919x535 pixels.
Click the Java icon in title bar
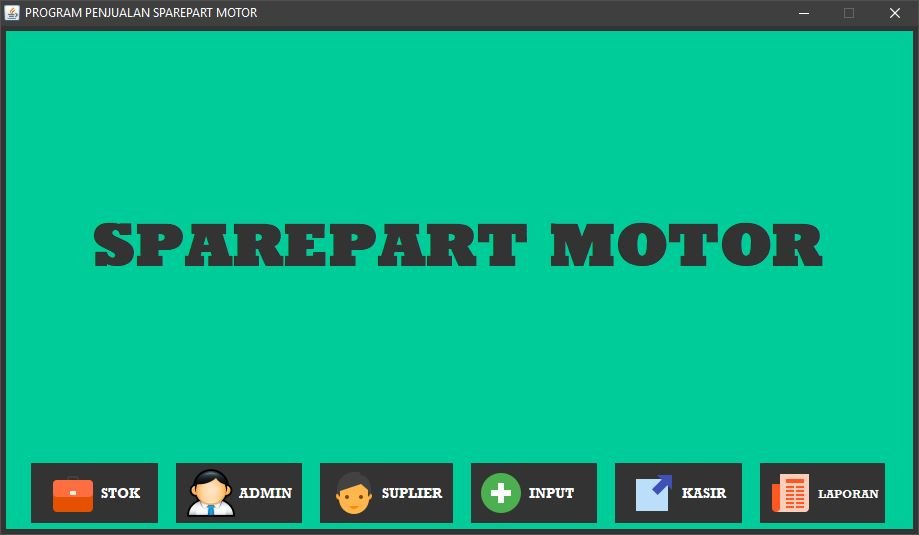[x=12, y=13]
